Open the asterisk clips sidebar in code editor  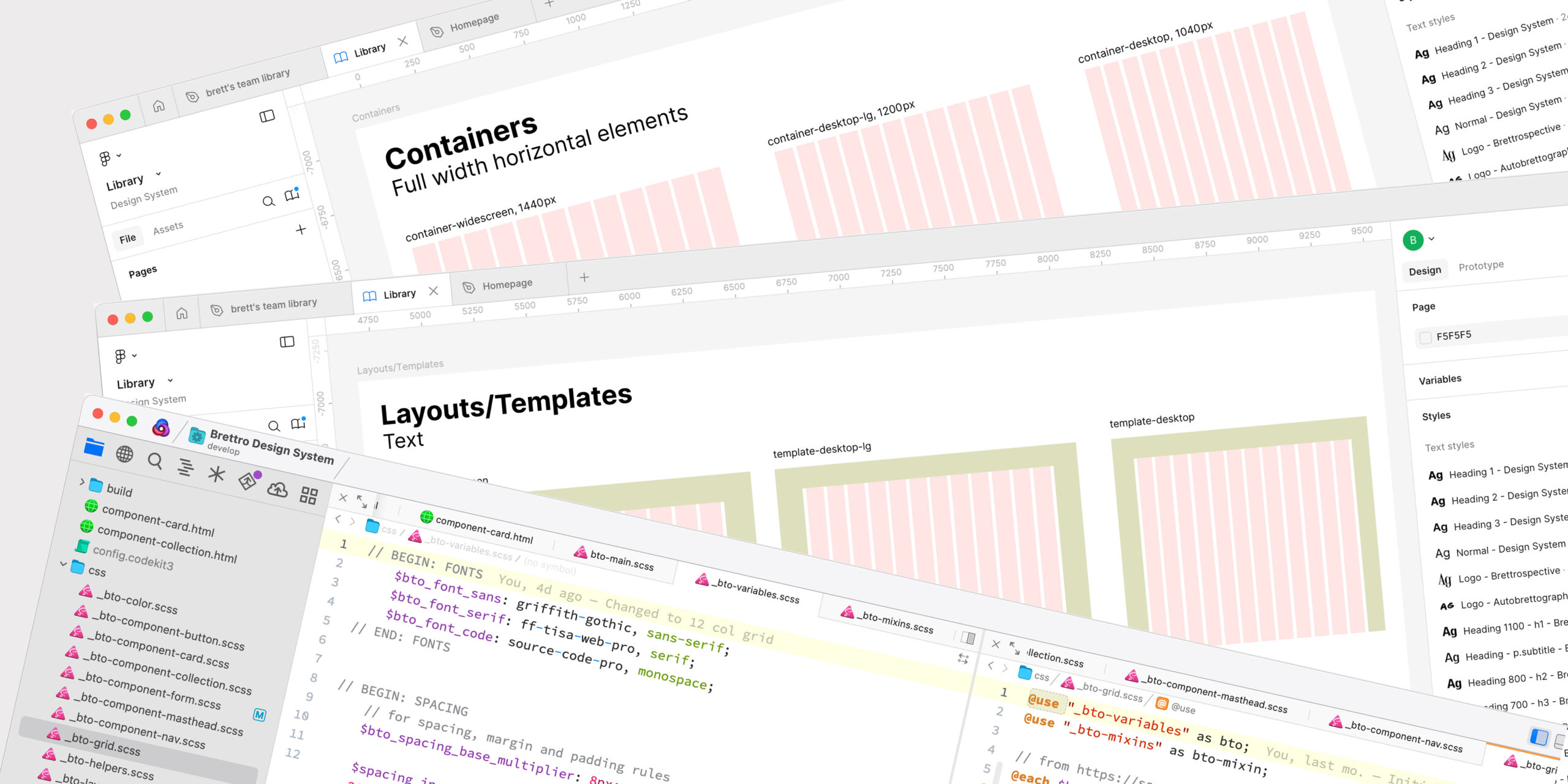pyautogui.click(x=216, y=474)
